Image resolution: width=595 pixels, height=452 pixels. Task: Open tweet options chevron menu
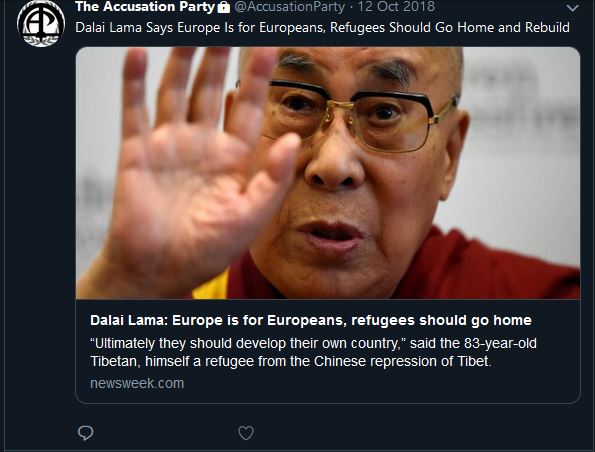(x=573, y=8)
